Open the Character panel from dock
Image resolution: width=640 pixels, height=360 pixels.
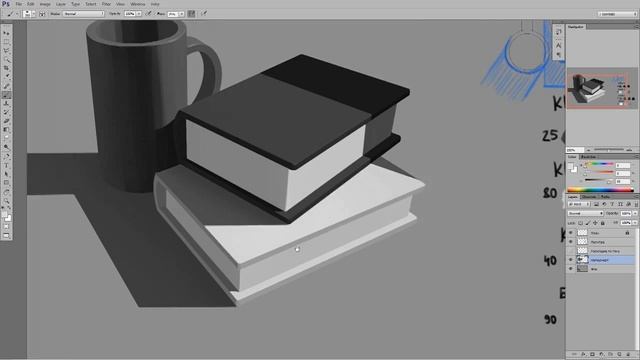pos(559,45)
